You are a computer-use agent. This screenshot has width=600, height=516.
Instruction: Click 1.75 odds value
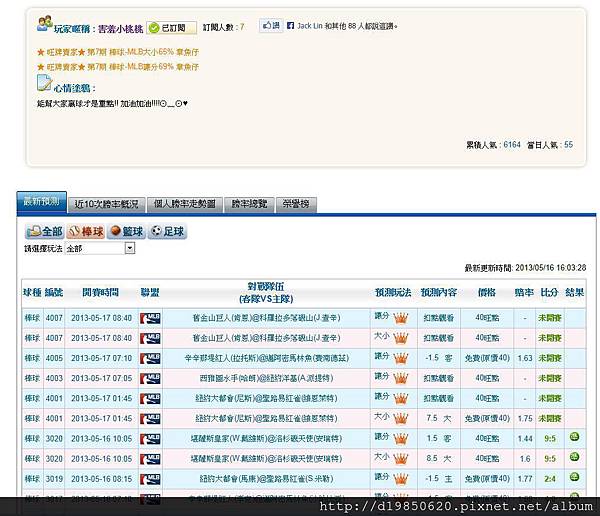pyautogui.click(x=525, y=418)
